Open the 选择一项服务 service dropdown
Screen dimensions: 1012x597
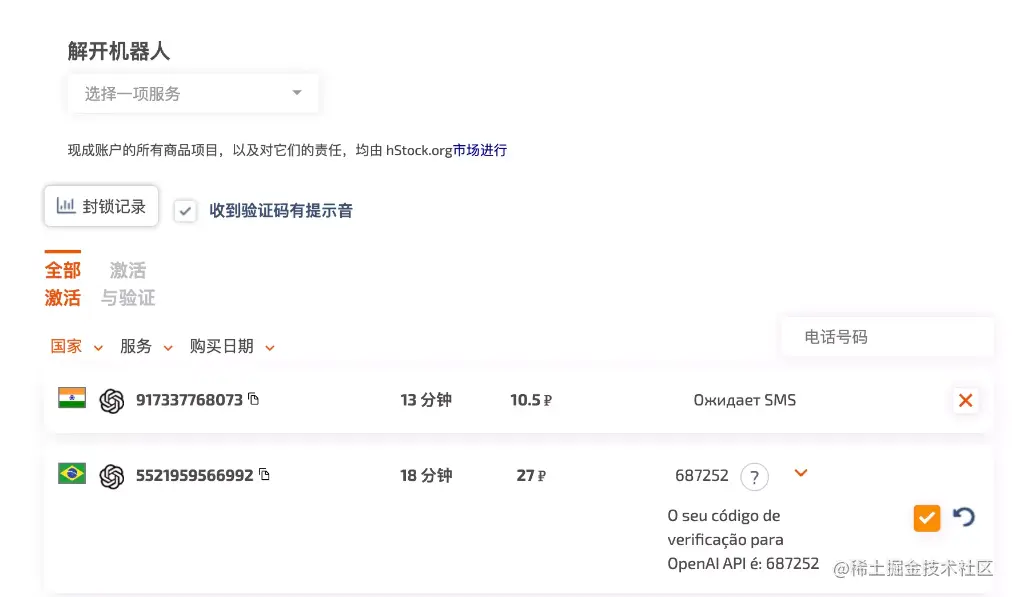pyautogui.click(x=193, y=94)
